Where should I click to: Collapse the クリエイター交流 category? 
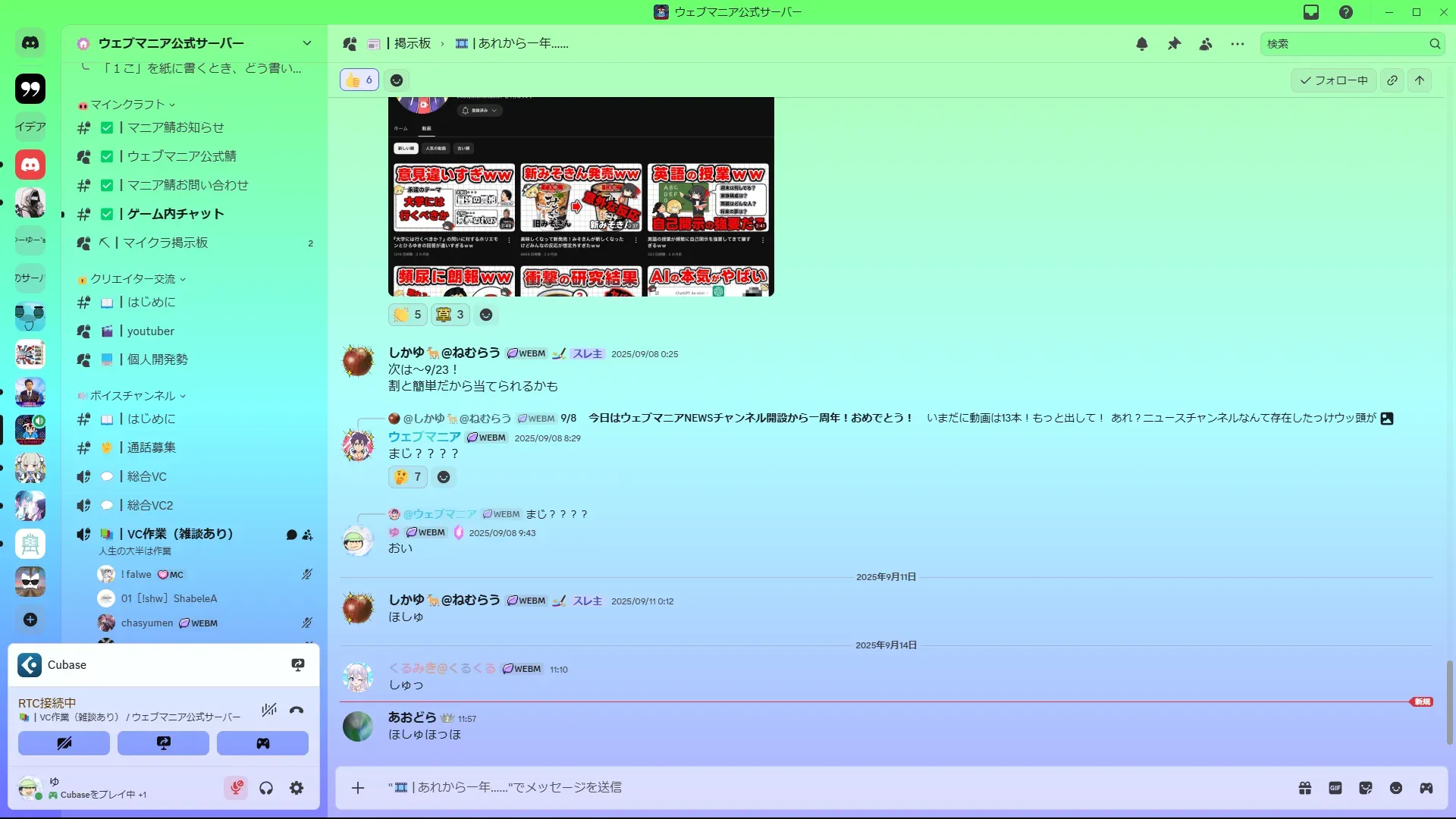[133, 279]
